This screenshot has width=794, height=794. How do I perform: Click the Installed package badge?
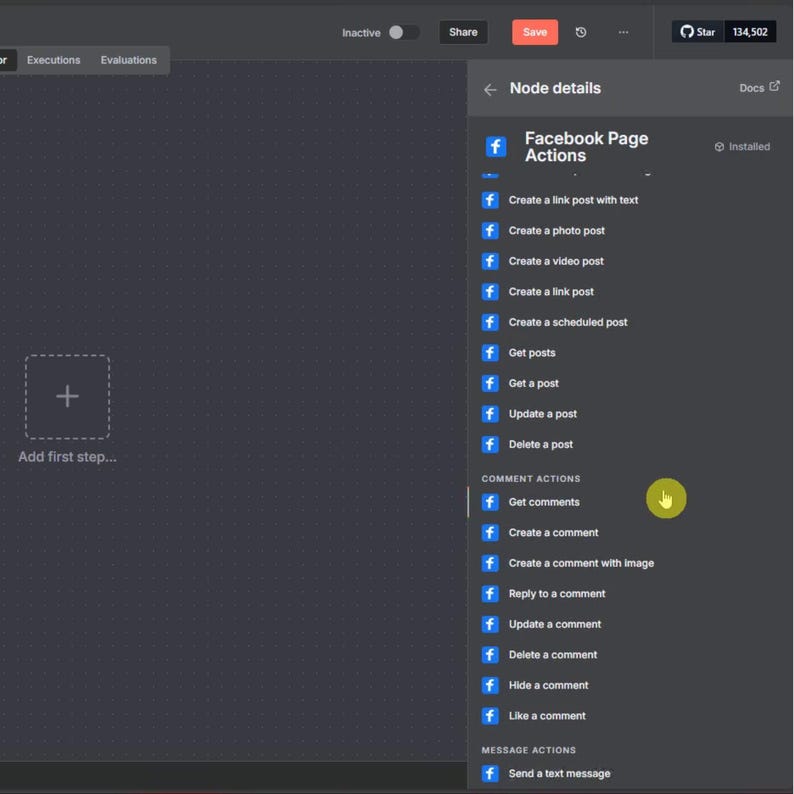[742, 147]
